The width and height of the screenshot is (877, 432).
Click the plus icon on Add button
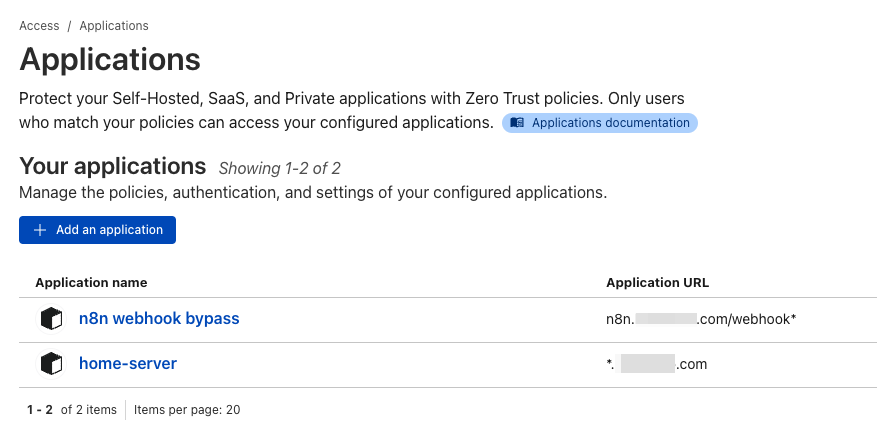click(40, 230)
